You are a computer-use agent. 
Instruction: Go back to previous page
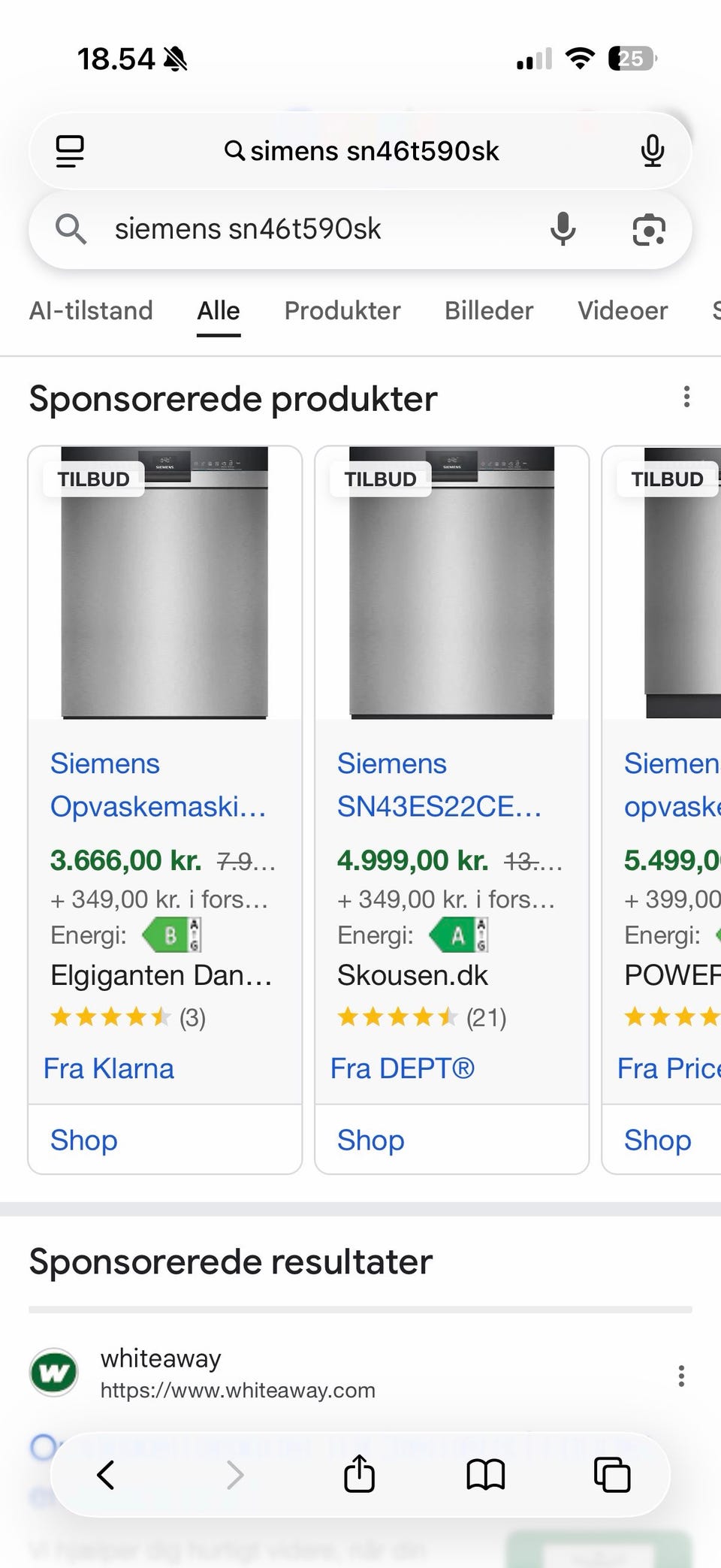[106, 1474]
